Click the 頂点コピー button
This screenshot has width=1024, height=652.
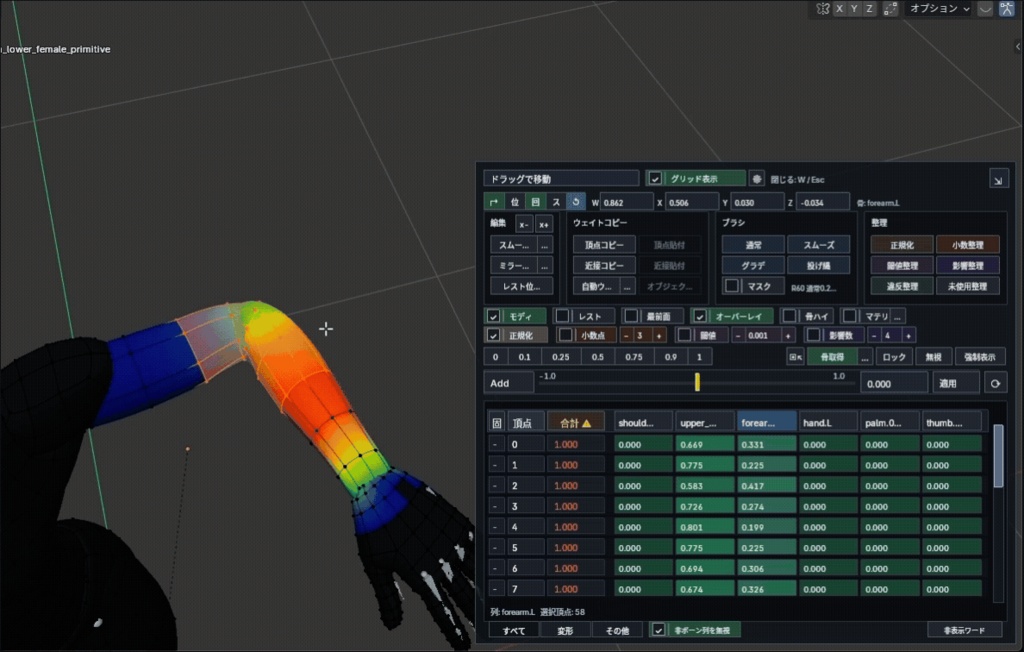[x=604, y=245]
